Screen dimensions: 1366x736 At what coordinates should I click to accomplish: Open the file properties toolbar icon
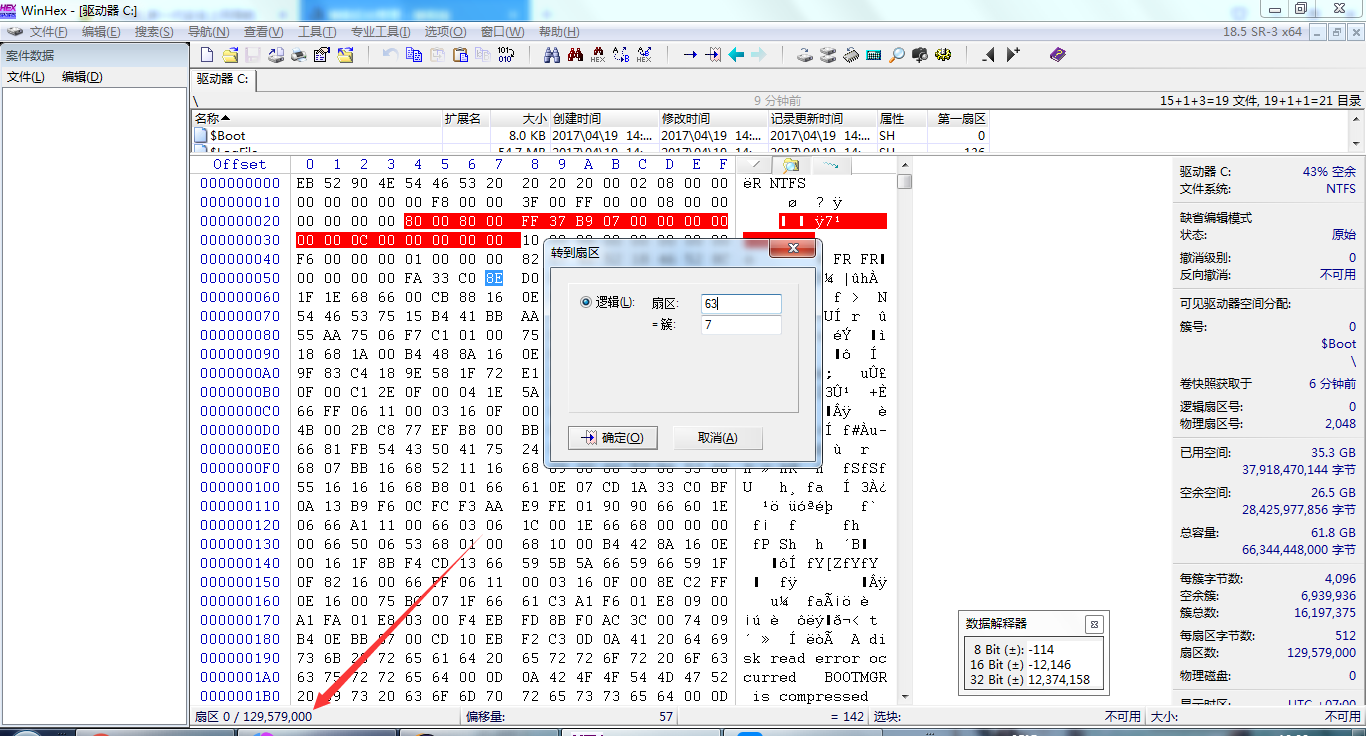tap(322, 55)
